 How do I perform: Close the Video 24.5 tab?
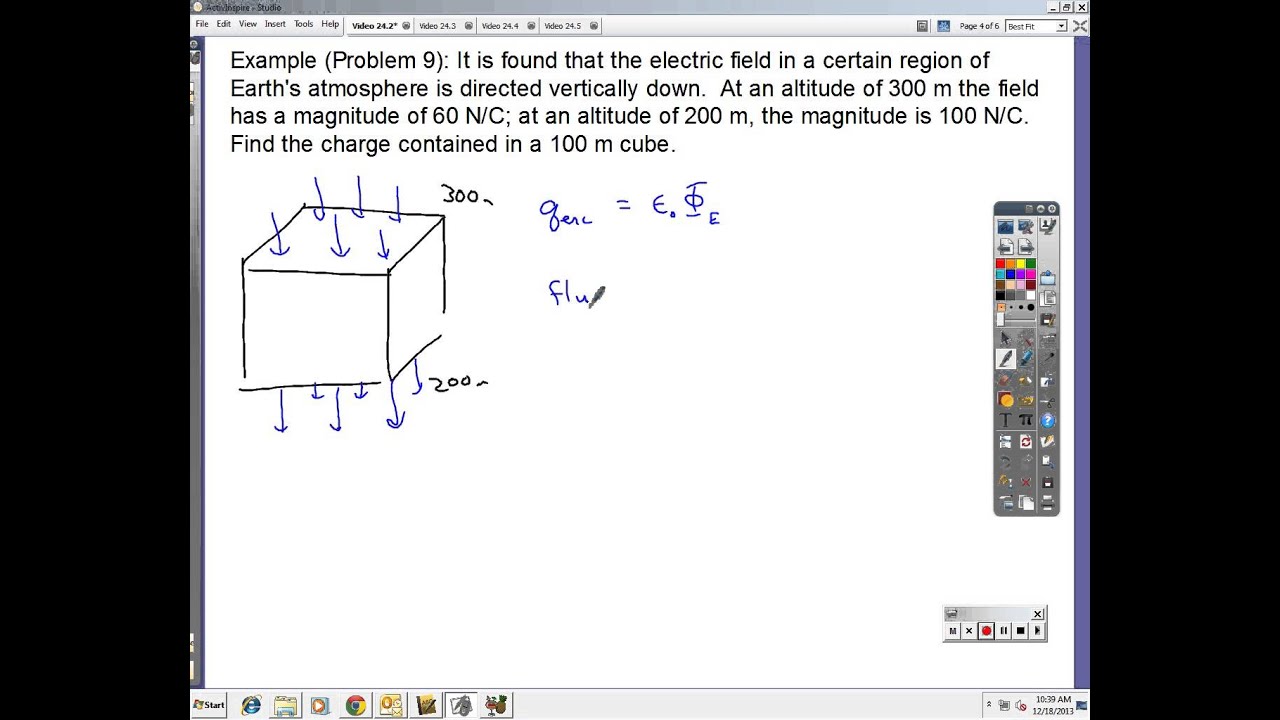tap(594, 26)
